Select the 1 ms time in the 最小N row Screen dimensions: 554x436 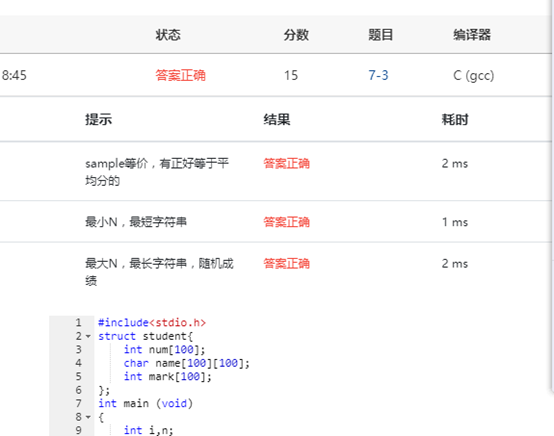[455, 222]
